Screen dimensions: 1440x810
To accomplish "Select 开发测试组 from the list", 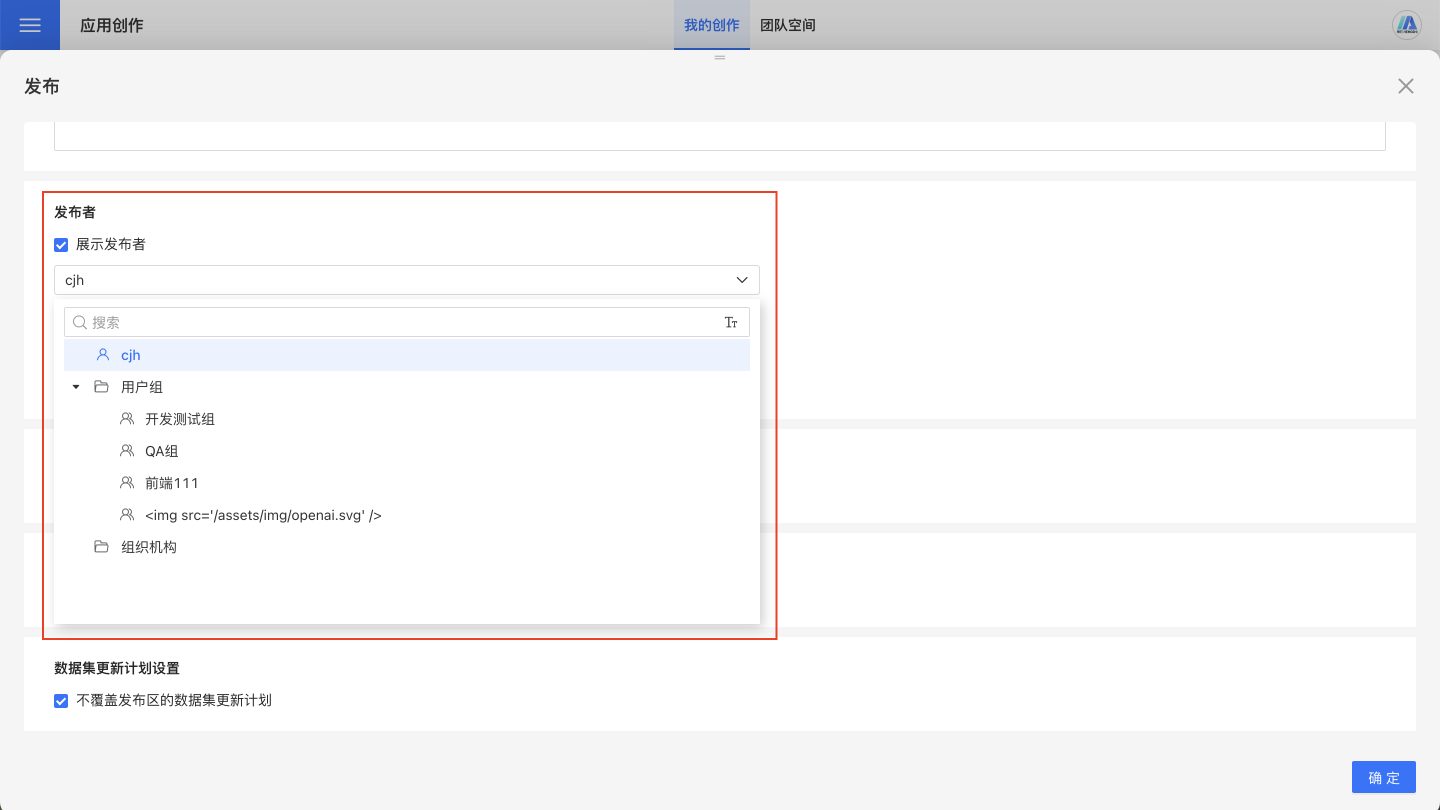I will (180, 419).
